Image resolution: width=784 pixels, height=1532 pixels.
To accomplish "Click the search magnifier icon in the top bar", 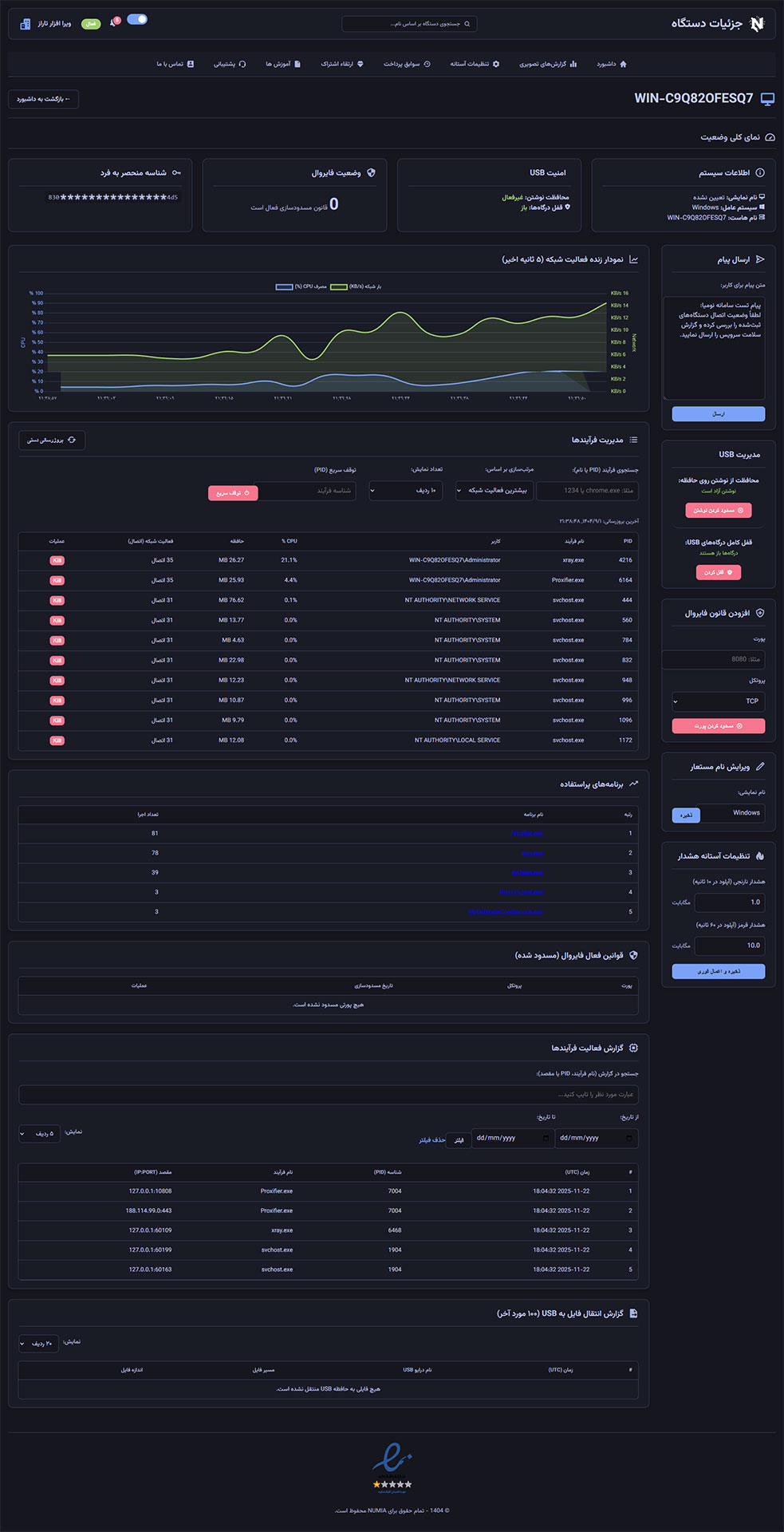I will click(x=467, y=24).
